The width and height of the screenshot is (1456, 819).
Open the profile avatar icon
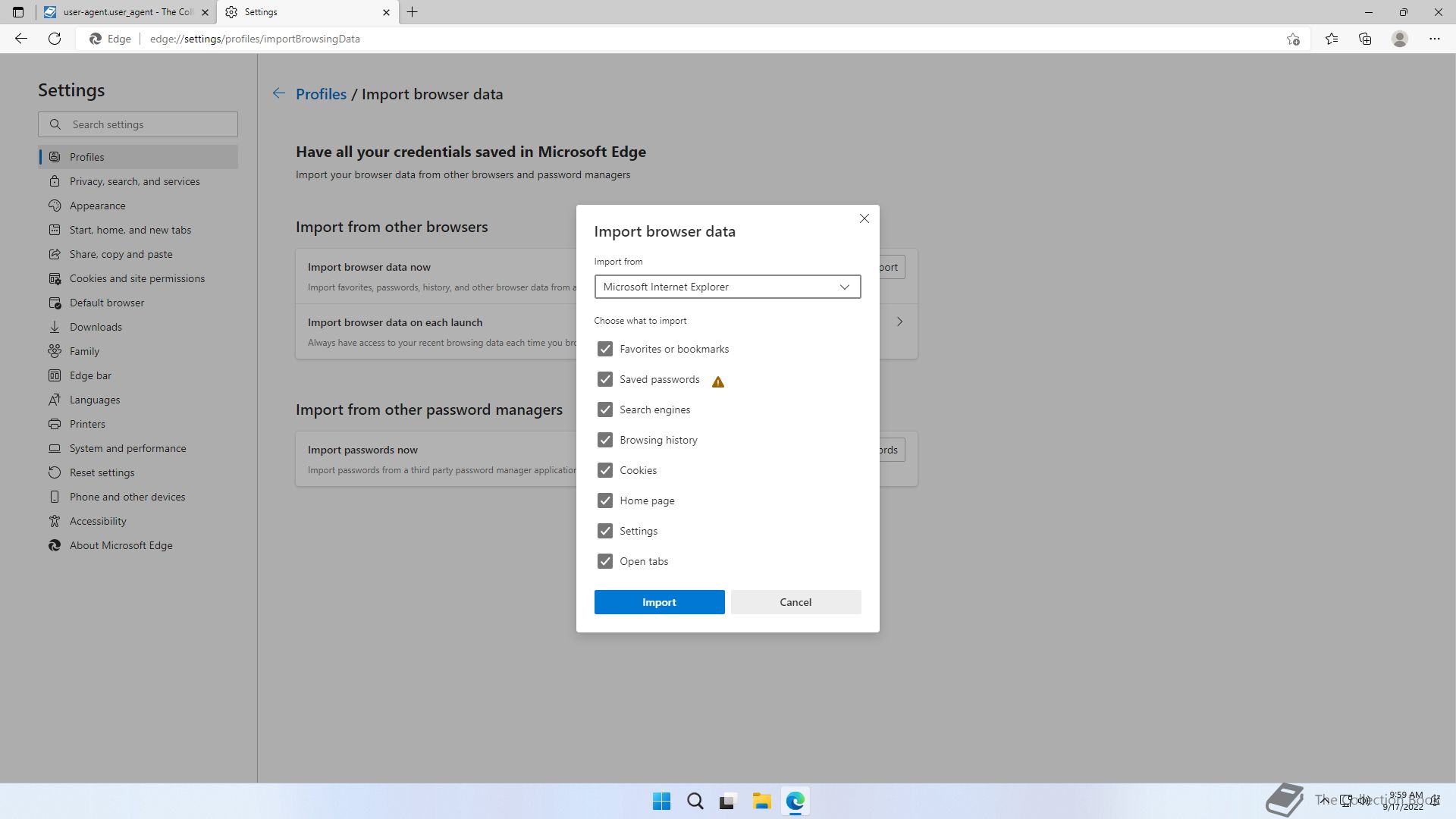click(x=1400, y=39)
